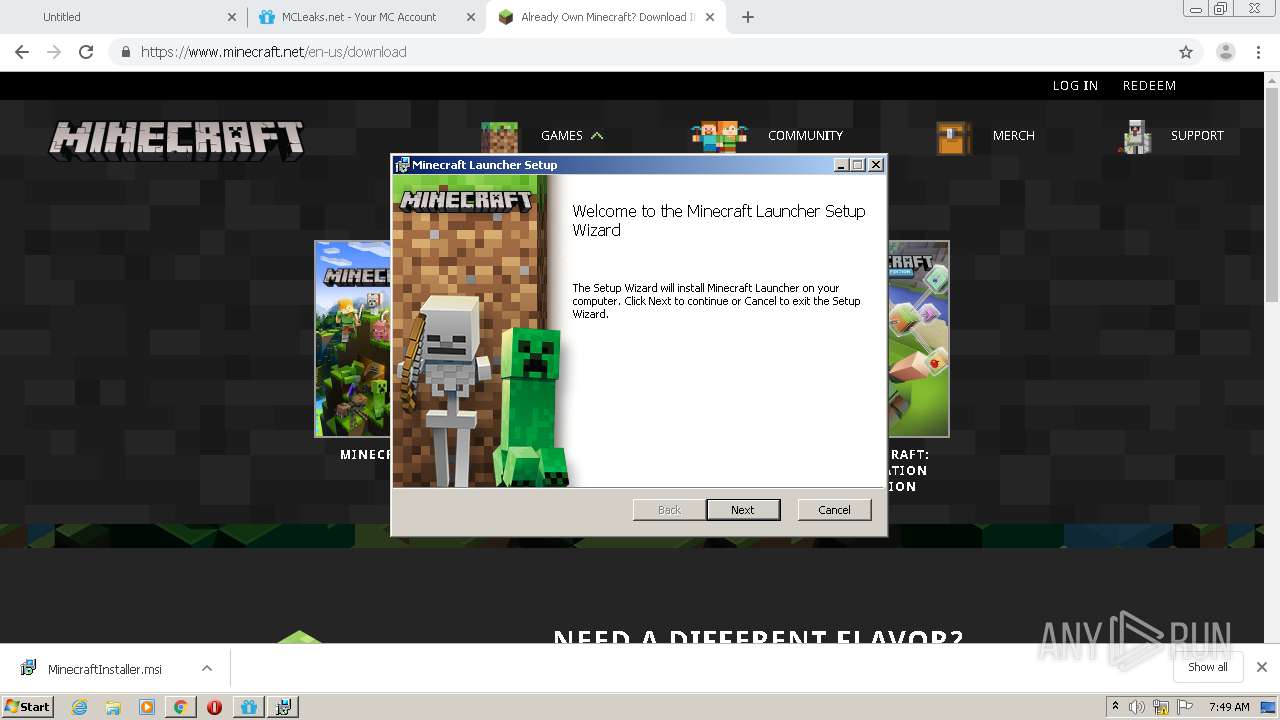Screen dimensions: 1280x720
Task: Open the Opera taskbar icon
Action: (x=214, y=707)
